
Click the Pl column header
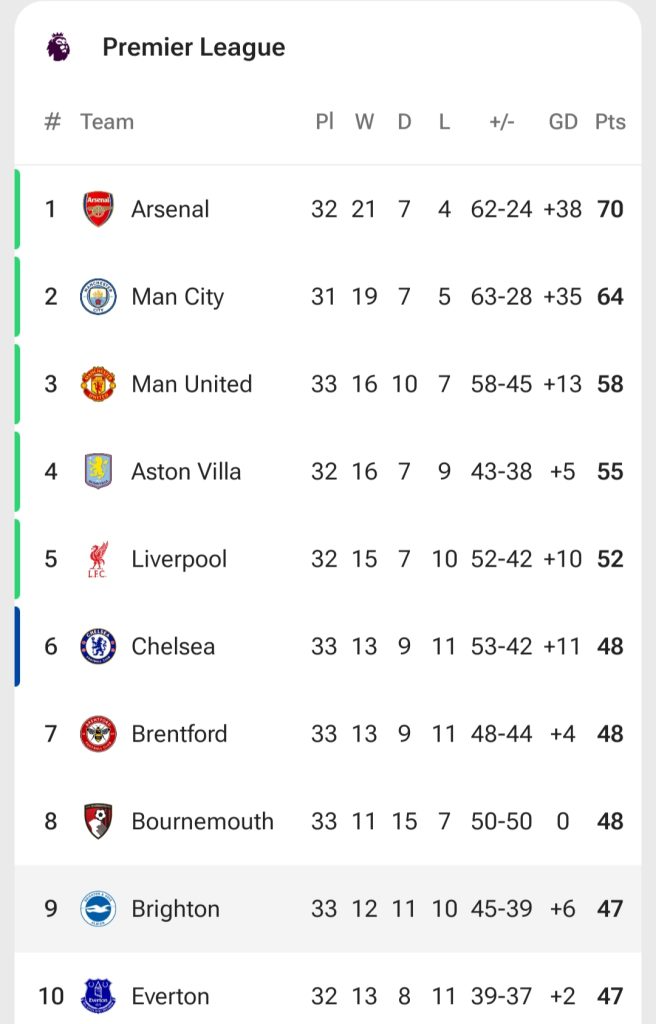(324, 122)
